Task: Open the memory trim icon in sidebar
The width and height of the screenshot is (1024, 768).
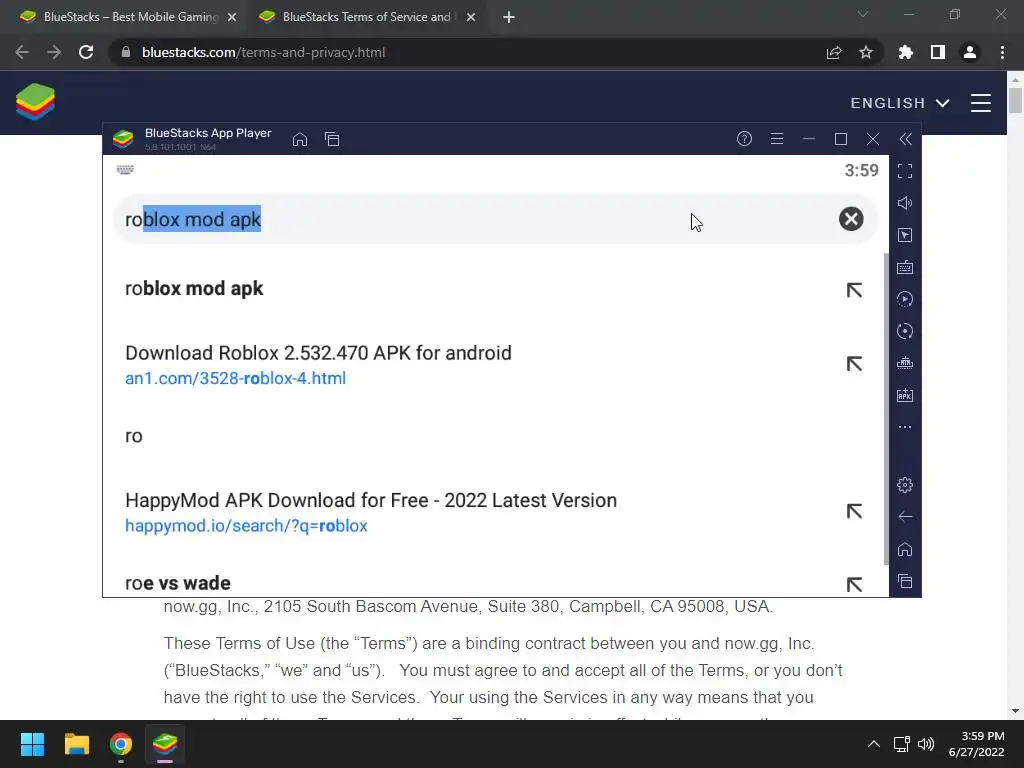Action: 905,363
